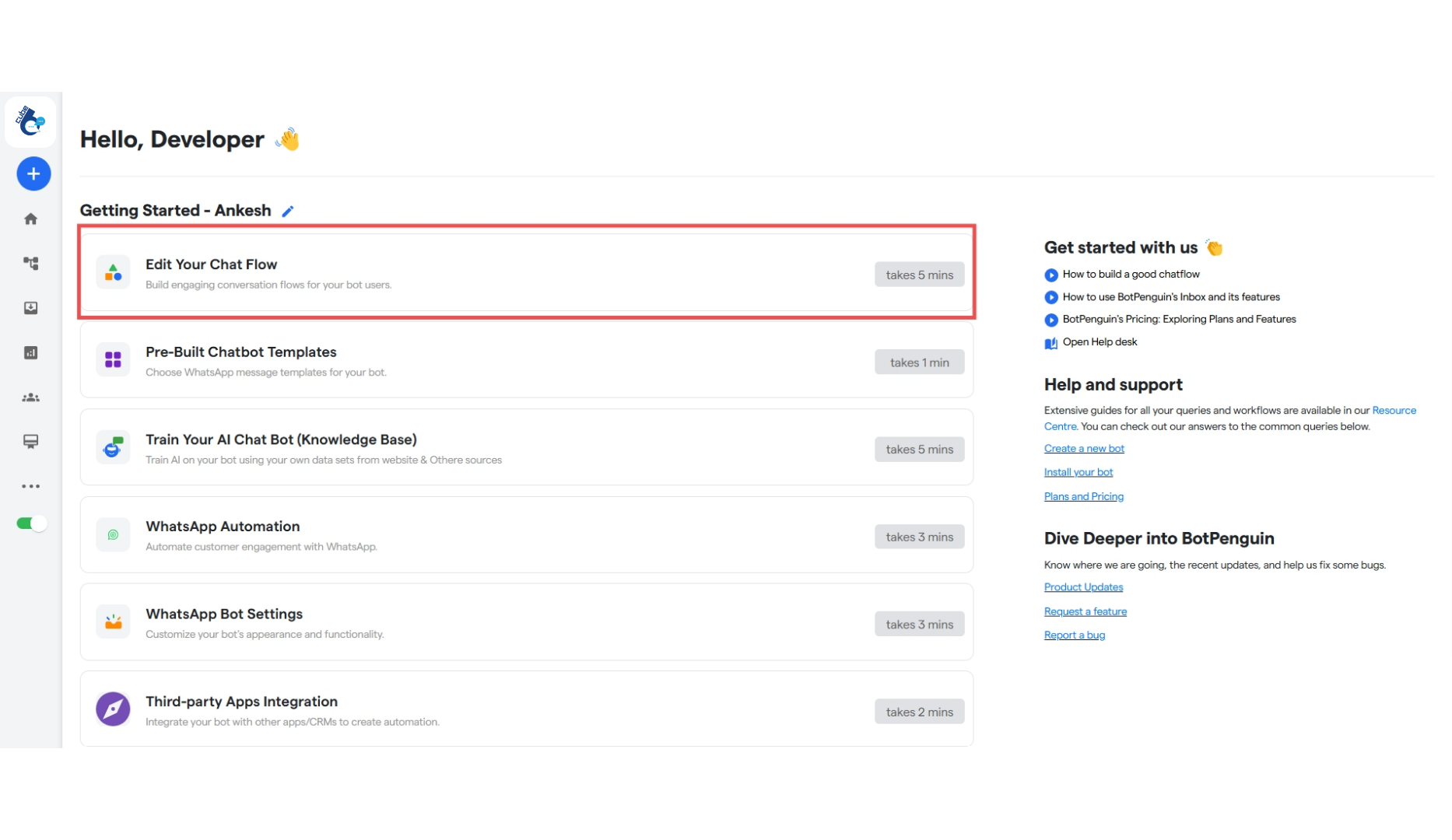
Task: Open Third-party Apps Integration card title
Action: [x=241, y=702]
